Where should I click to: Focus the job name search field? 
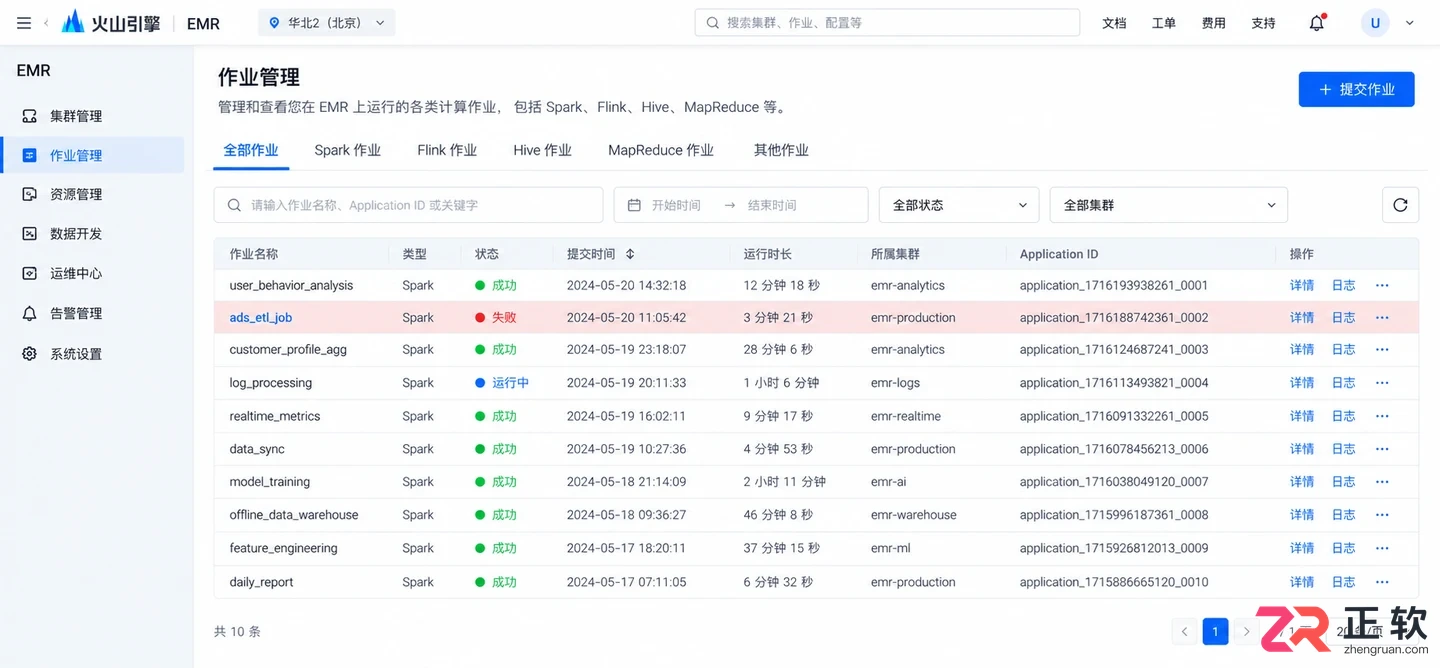coord(408,205)
